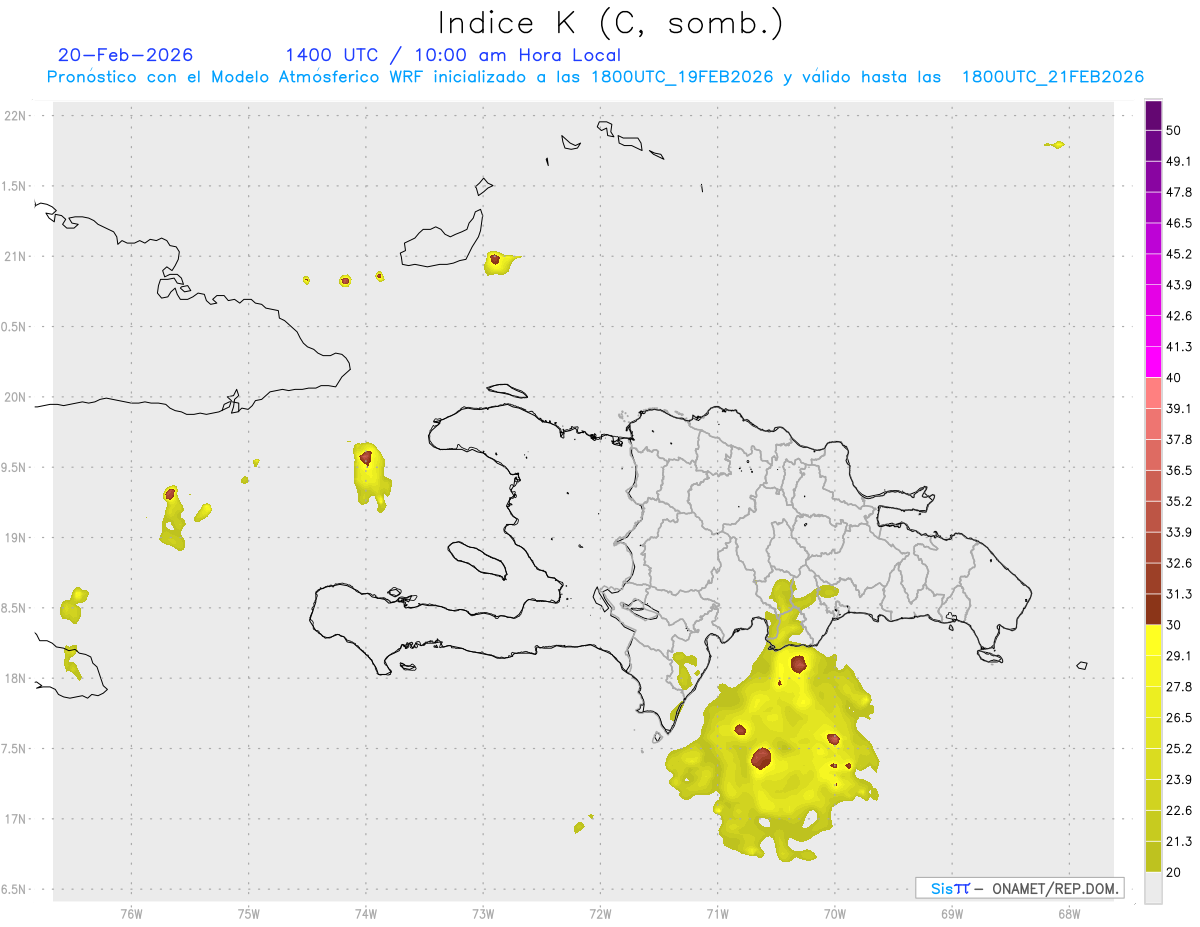The height and width of the screenshot is (927, 1200).
Task: Click the "18N" latitude label
Action: 16,678
